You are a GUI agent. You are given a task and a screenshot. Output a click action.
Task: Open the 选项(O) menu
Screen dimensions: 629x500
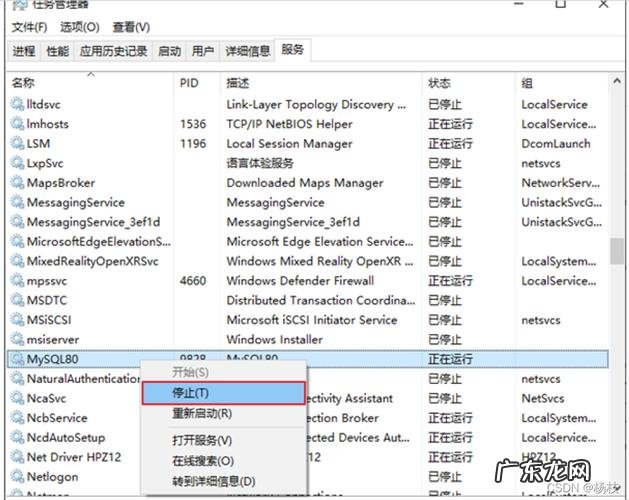[x=79, y=27]
